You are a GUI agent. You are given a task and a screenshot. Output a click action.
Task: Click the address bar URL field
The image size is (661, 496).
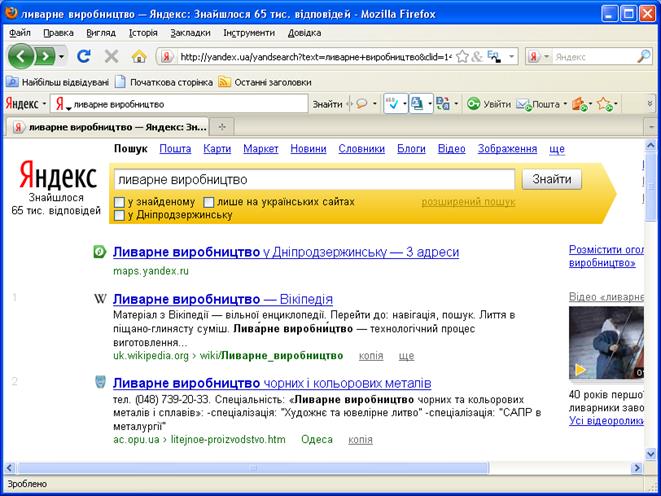click(315, 56)
